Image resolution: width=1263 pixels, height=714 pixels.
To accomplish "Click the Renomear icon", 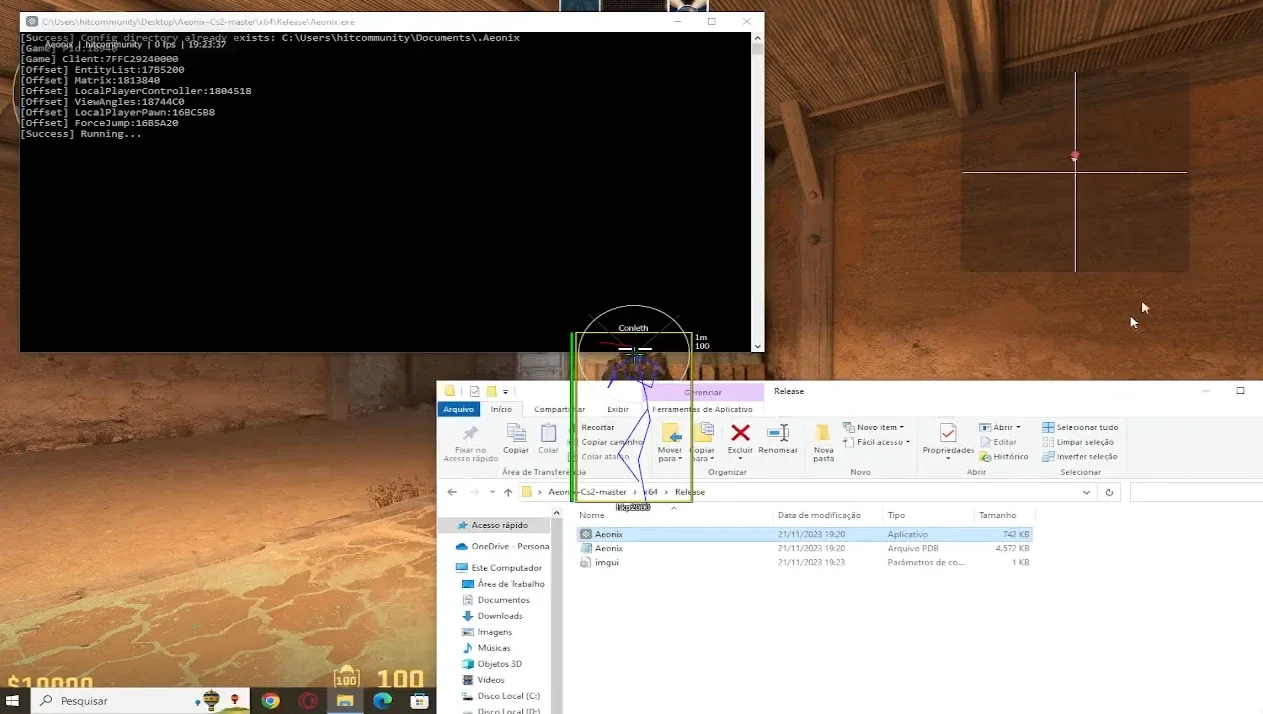I will click(777, 432).
